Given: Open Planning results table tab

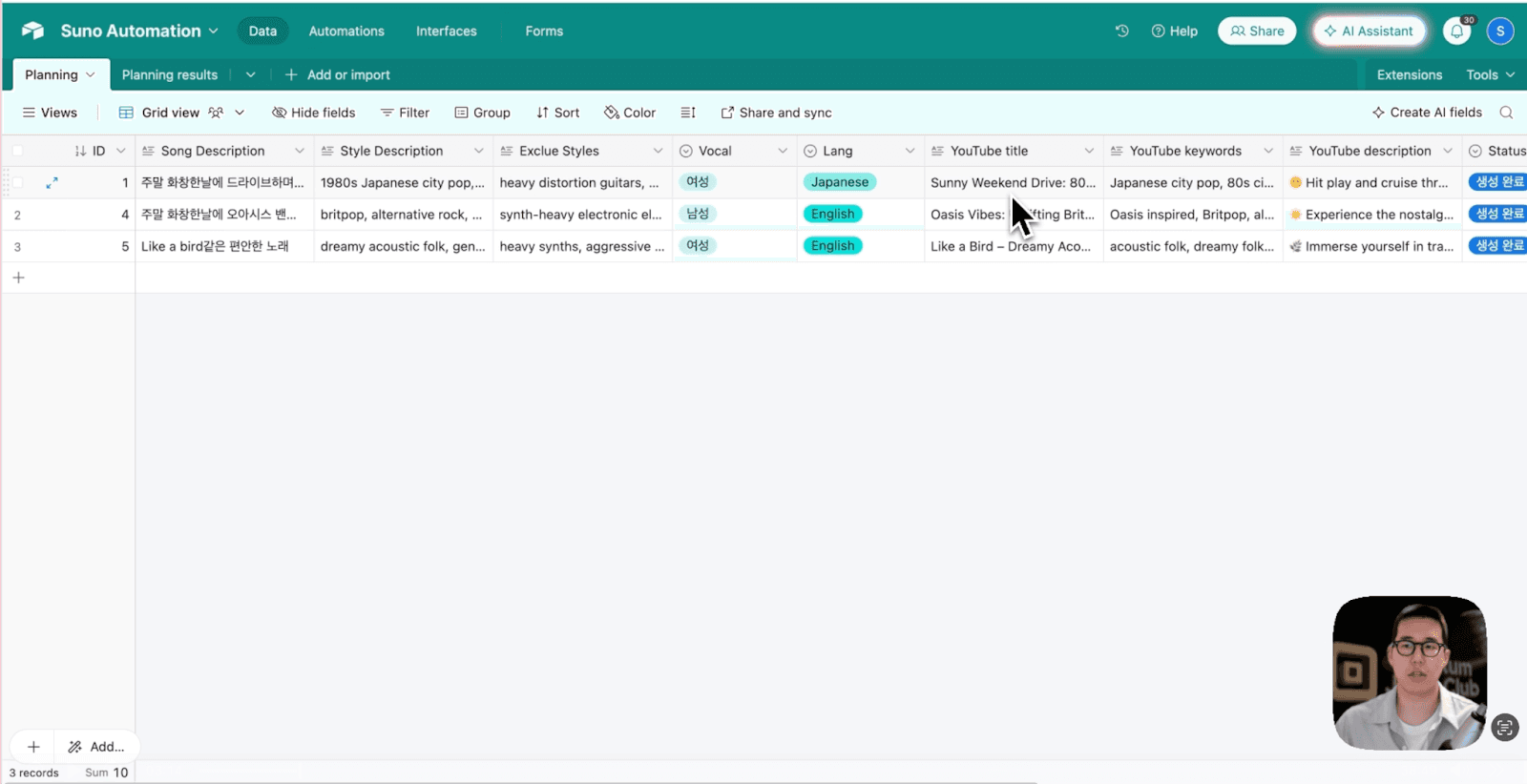Looking at the screenshot, I should tap(169, 74).
